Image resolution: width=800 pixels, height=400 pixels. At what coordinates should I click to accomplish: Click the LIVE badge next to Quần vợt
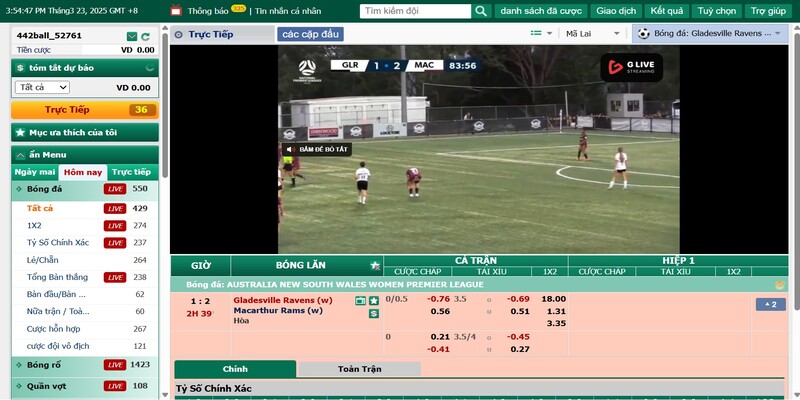click(x=115, y=386)
